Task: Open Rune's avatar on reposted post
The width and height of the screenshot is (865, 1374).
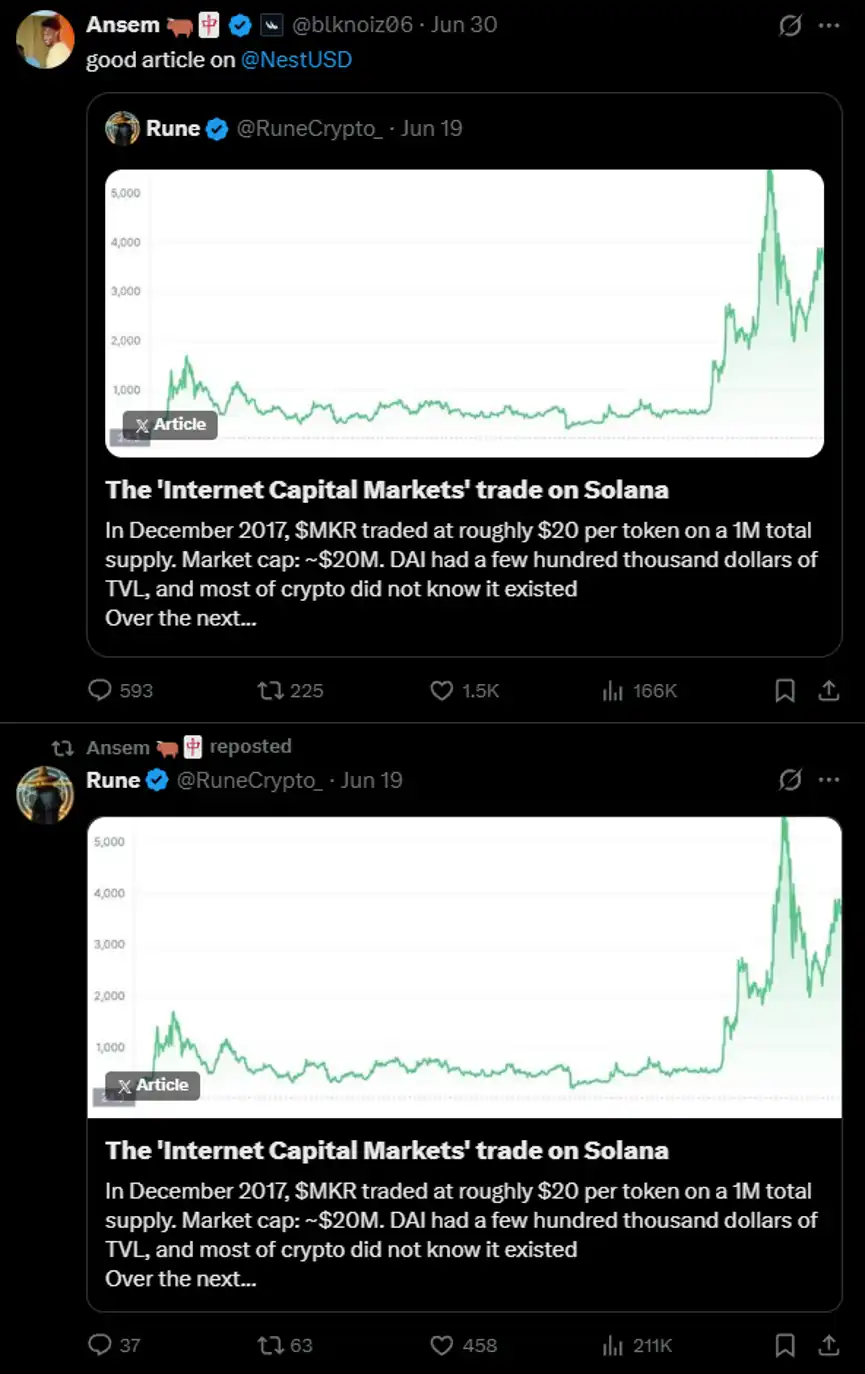Action: pos(45,795)
